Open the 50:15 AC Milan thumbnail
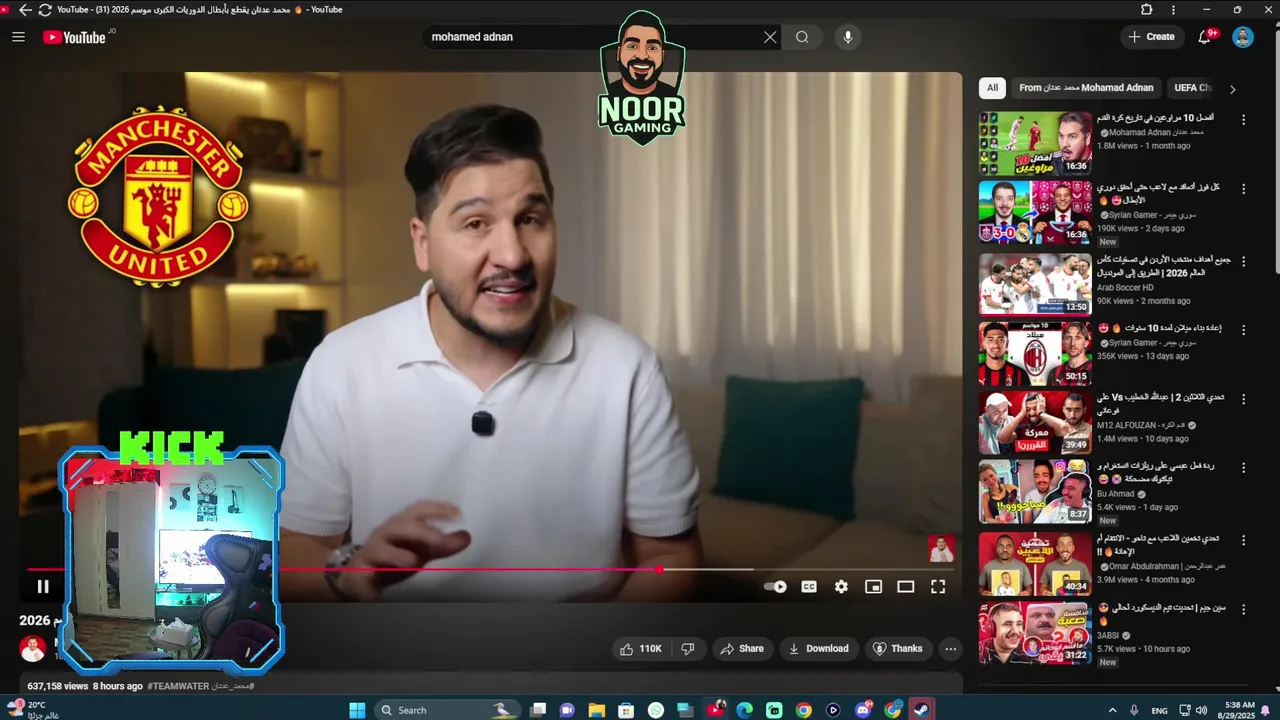Screen dimensions: 1280x720 [1035, 354]
